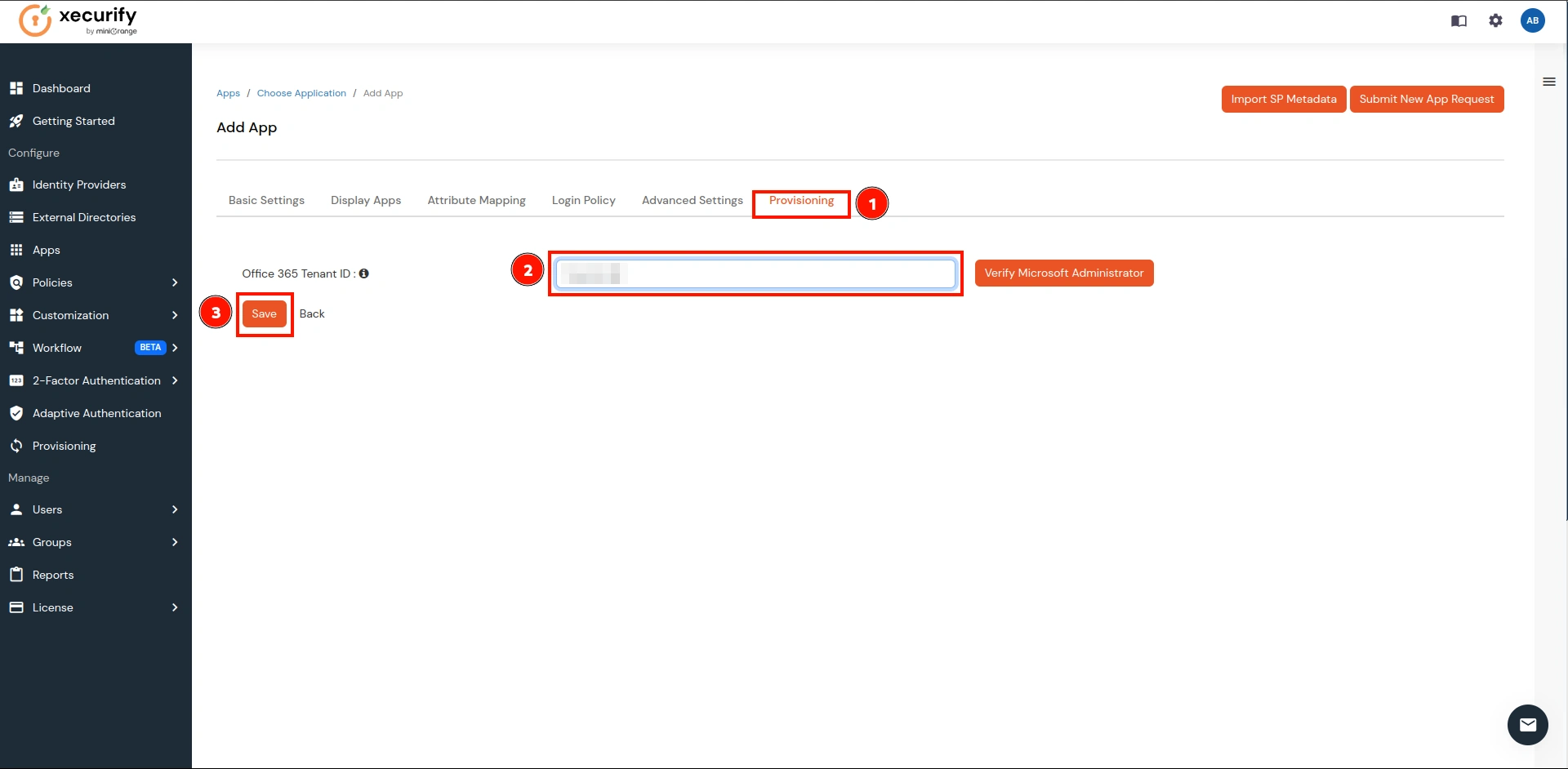This screenshot has width=1568, height=769.
Task: Open External Directories in the sidebar
Action: click(84, 217)
